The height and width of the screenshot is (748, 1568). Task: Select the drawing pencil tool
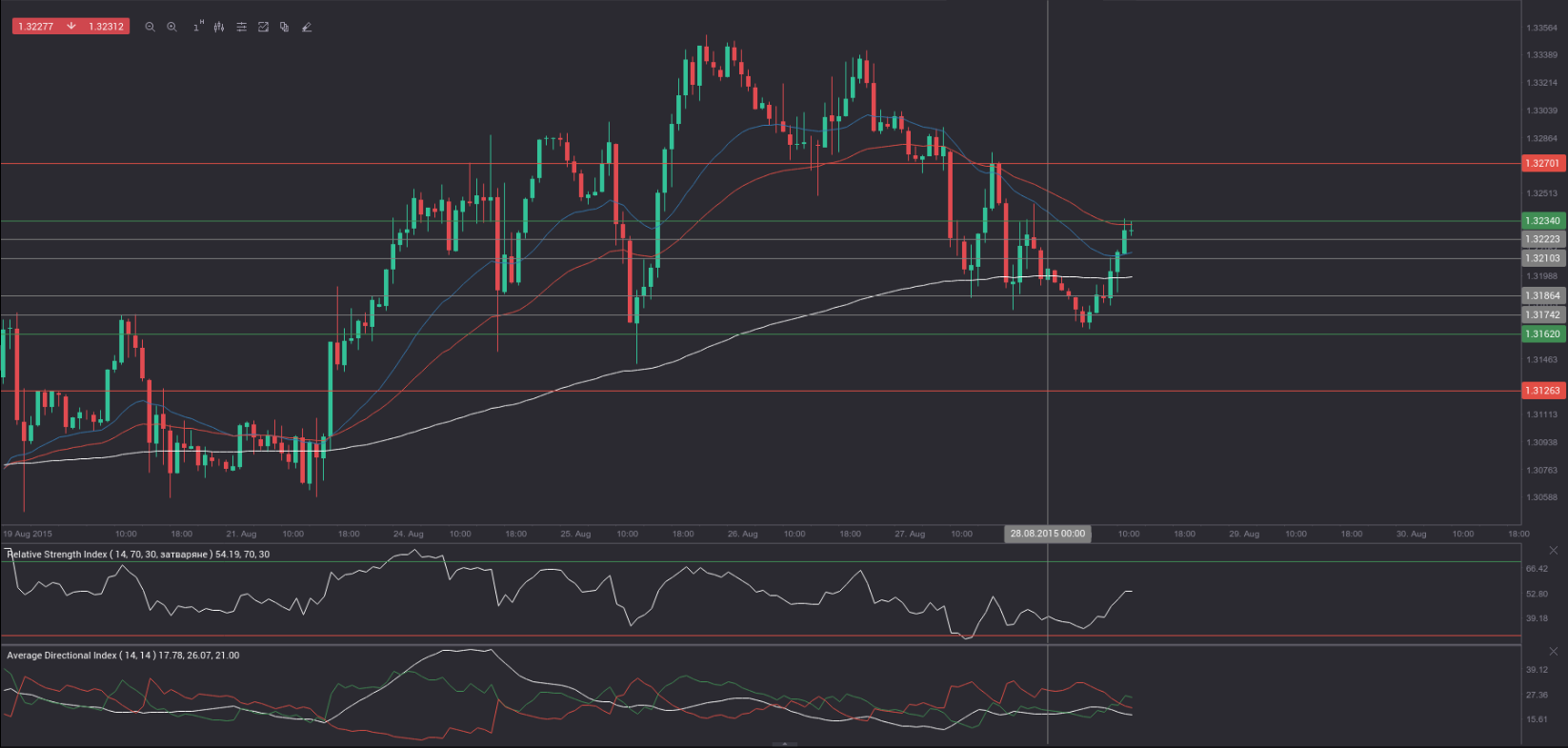pyautogui.click(x=307, y=27)
